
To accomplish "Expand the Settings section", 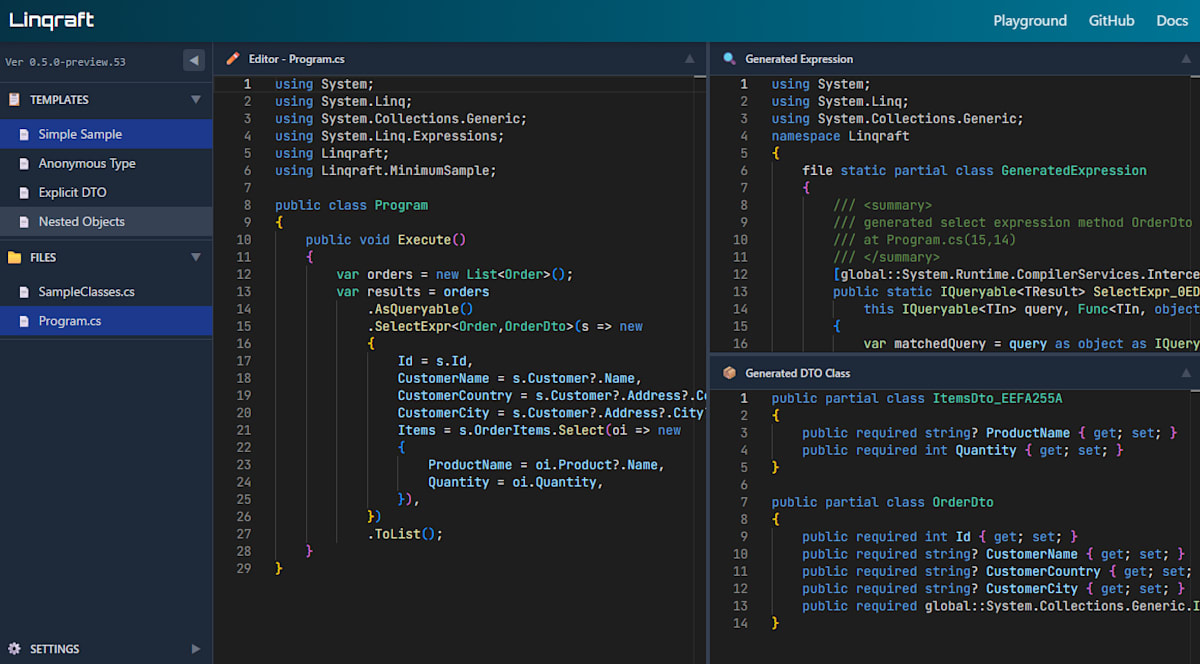I will click(x=196, y=649).
